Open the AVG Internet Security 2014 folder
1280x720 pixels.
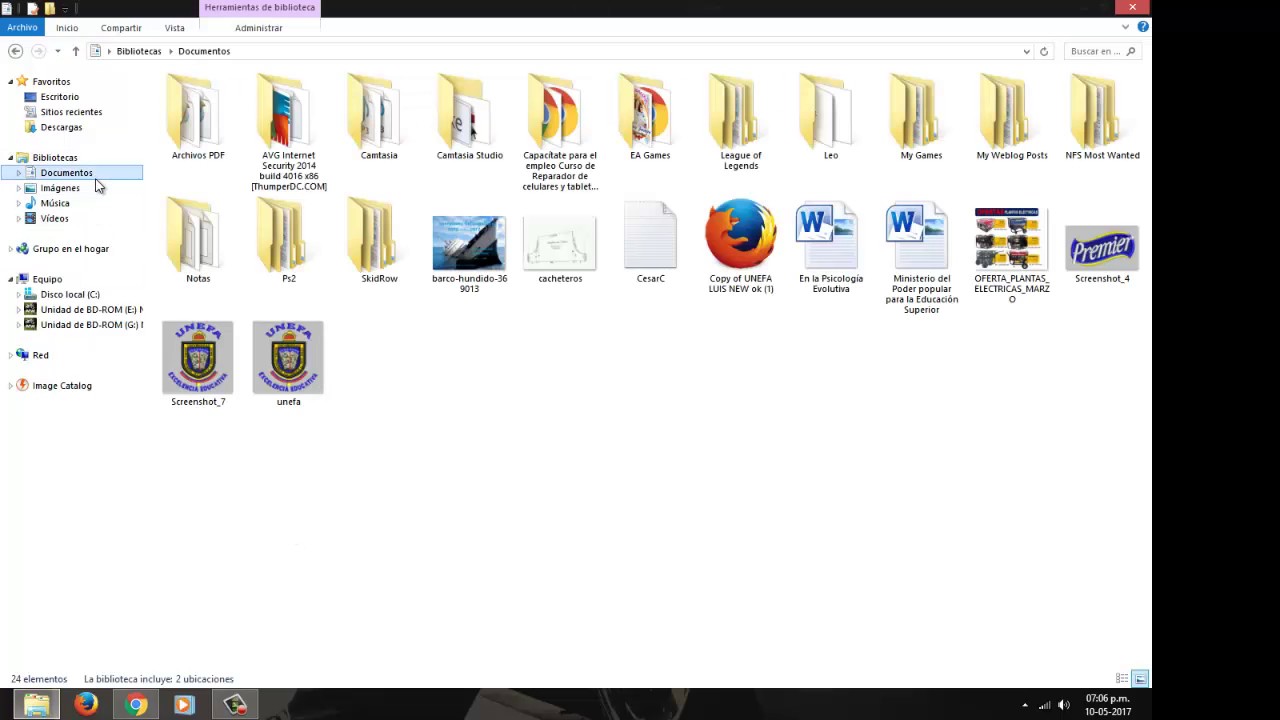[x=288, y=132]
